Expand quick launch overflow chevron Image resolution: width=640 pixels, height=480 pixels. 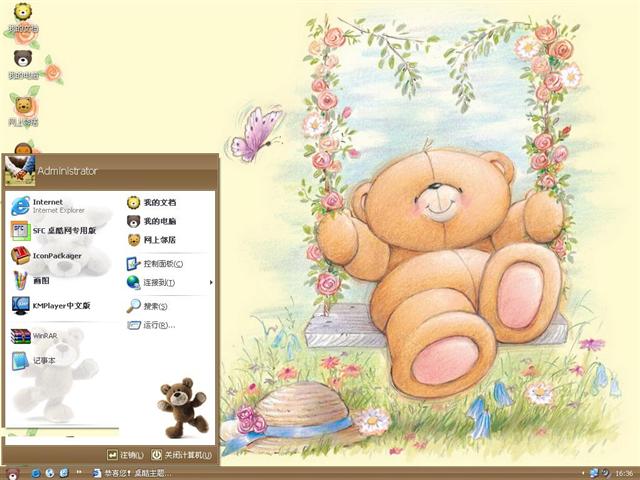[79, 473]
